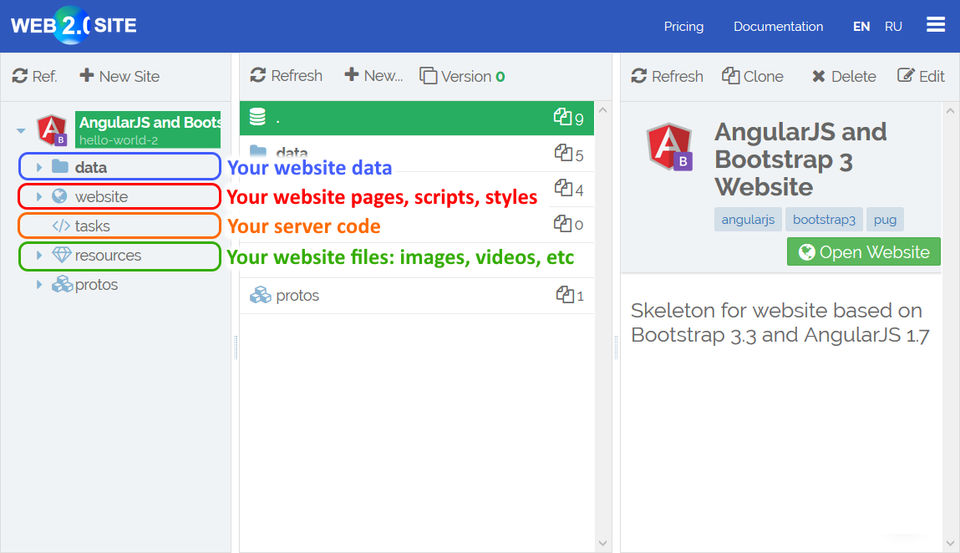Select the data tree item

(x=91, y=167)
